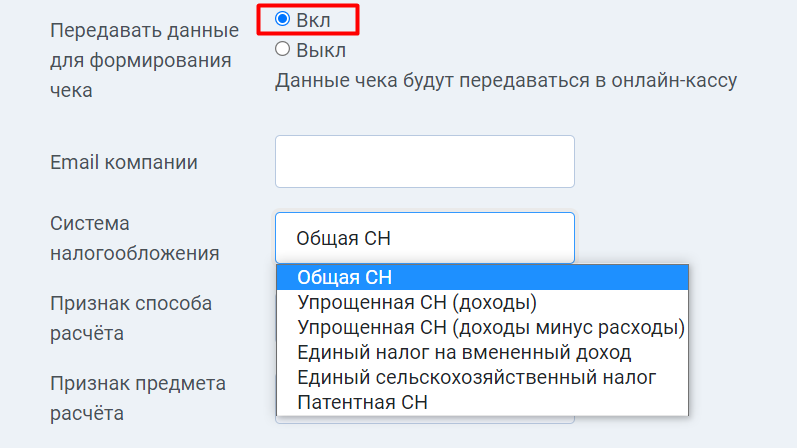797x448 pixels.
Task: Choose the highlighted Общая СН option
Action: point(482,277)
